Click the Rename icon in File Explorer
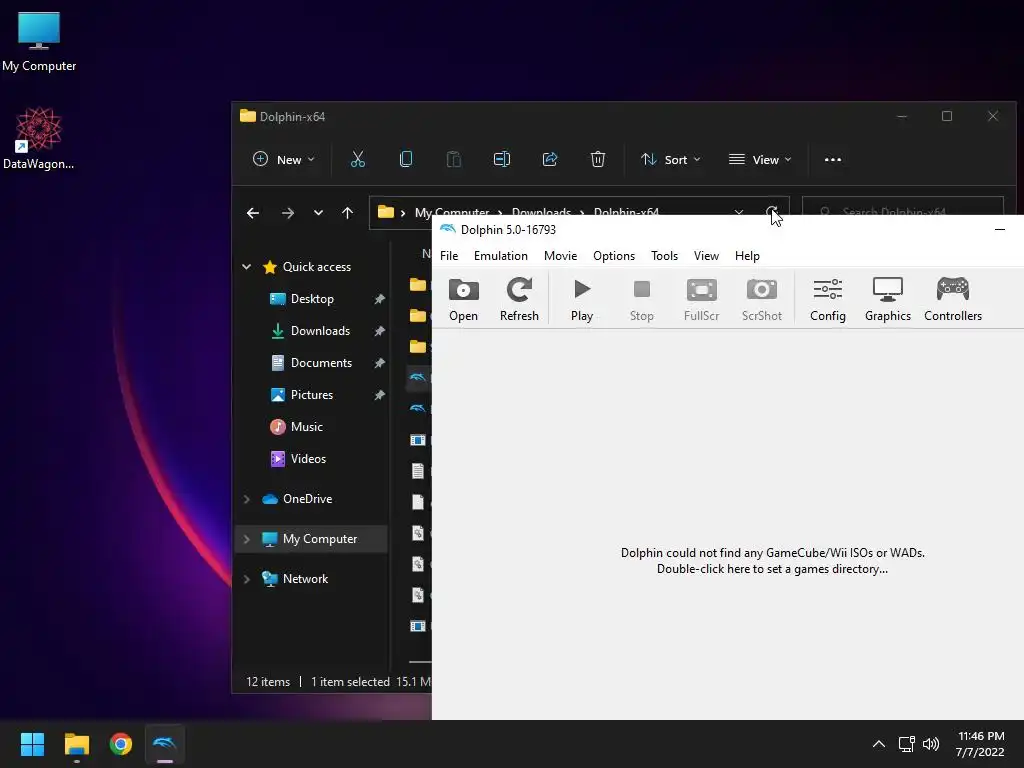1024x768 pixels. pos(502,159)
